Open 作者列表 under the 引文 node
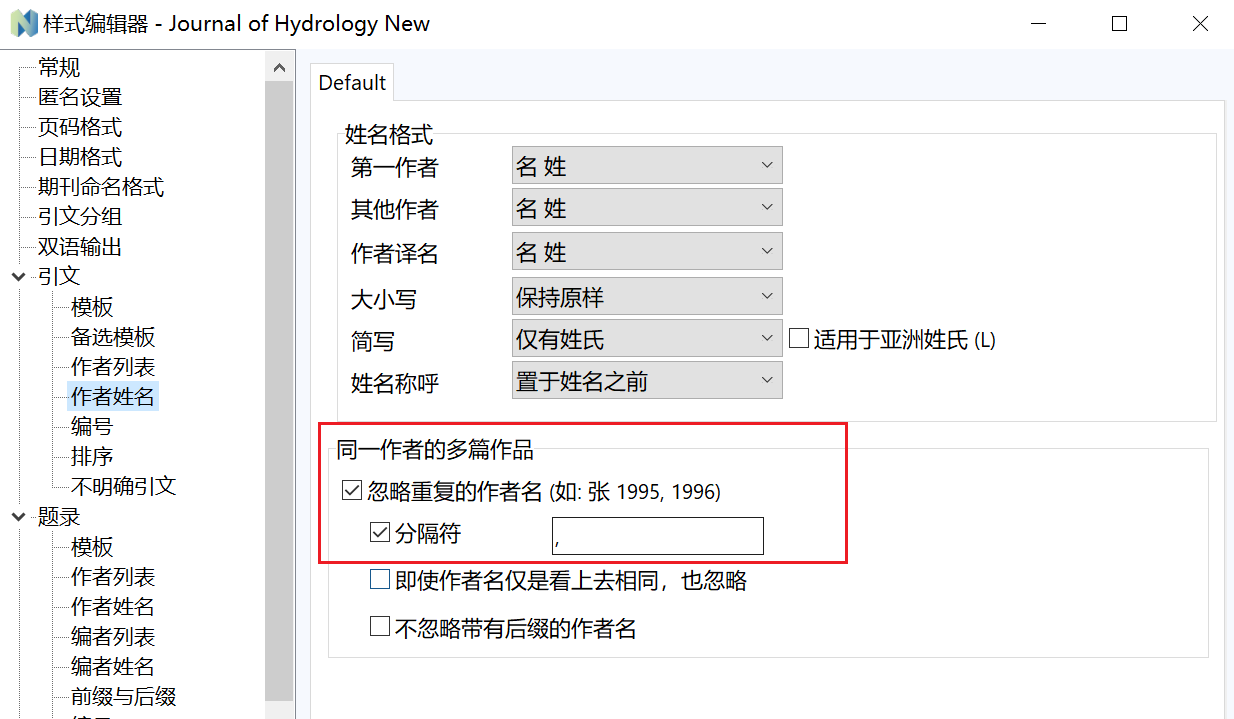 tap(113, 367)
